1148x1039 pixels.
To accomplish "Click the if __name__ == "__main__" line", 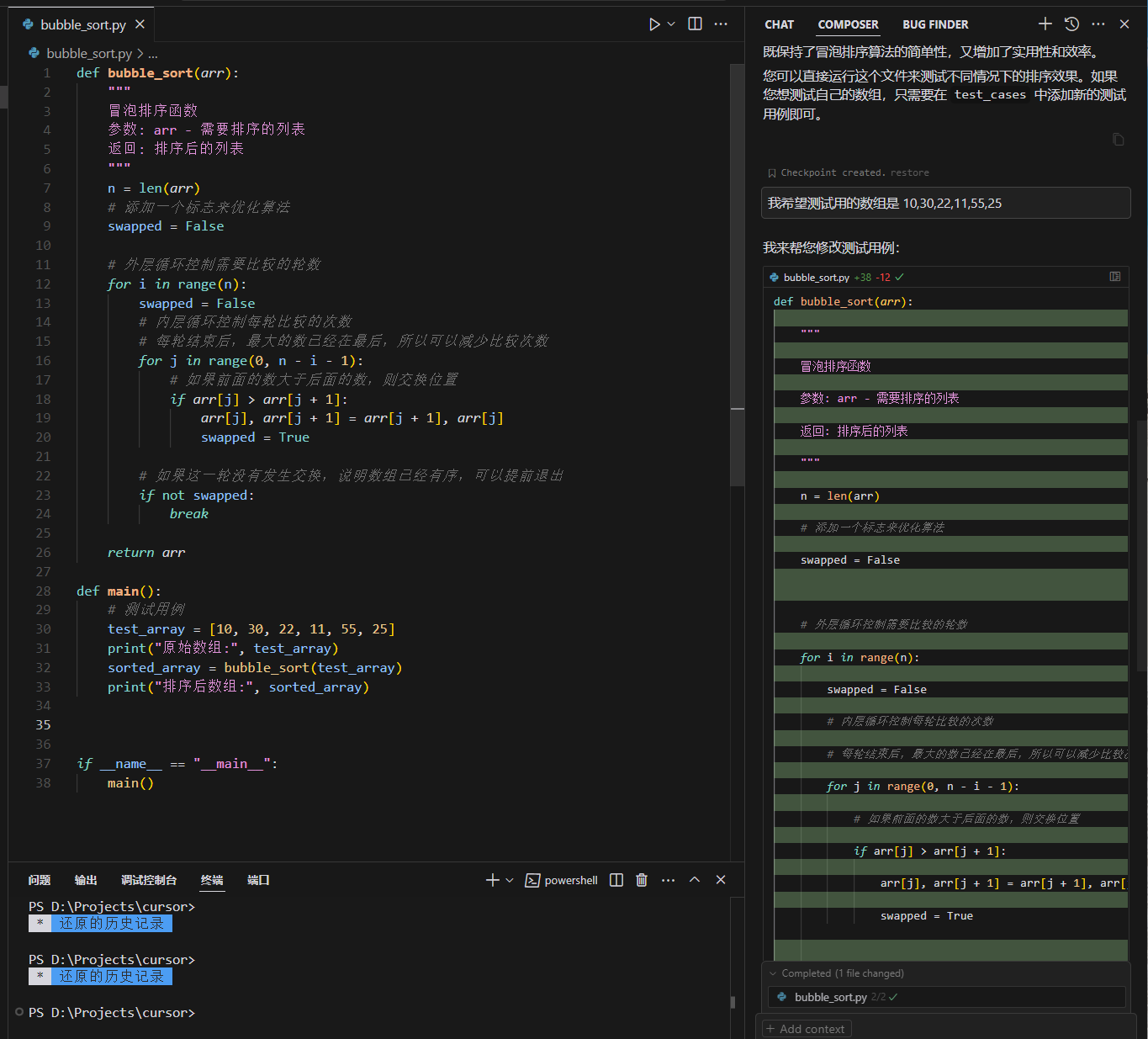I will (x=177, y=764).
